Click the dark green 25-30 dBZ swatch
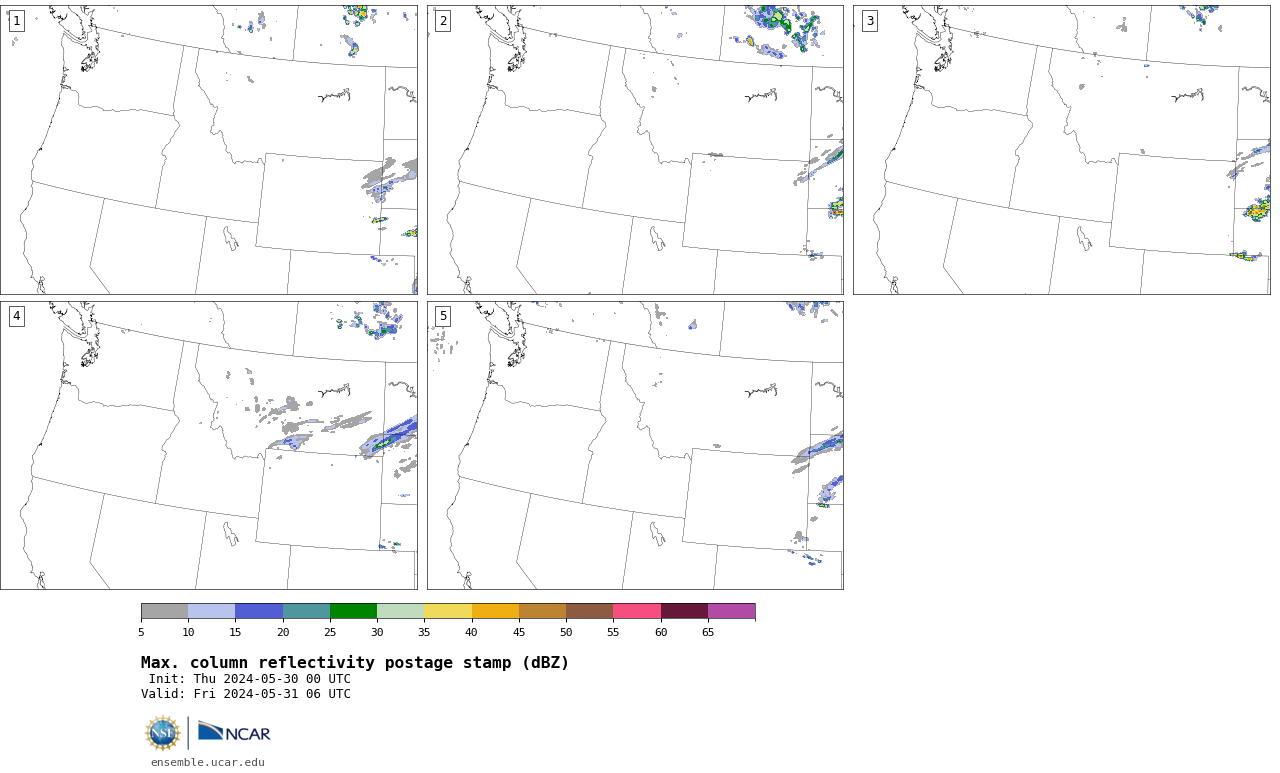Image resolution: width=1280 pixels, height=773 pixels. 353,611
